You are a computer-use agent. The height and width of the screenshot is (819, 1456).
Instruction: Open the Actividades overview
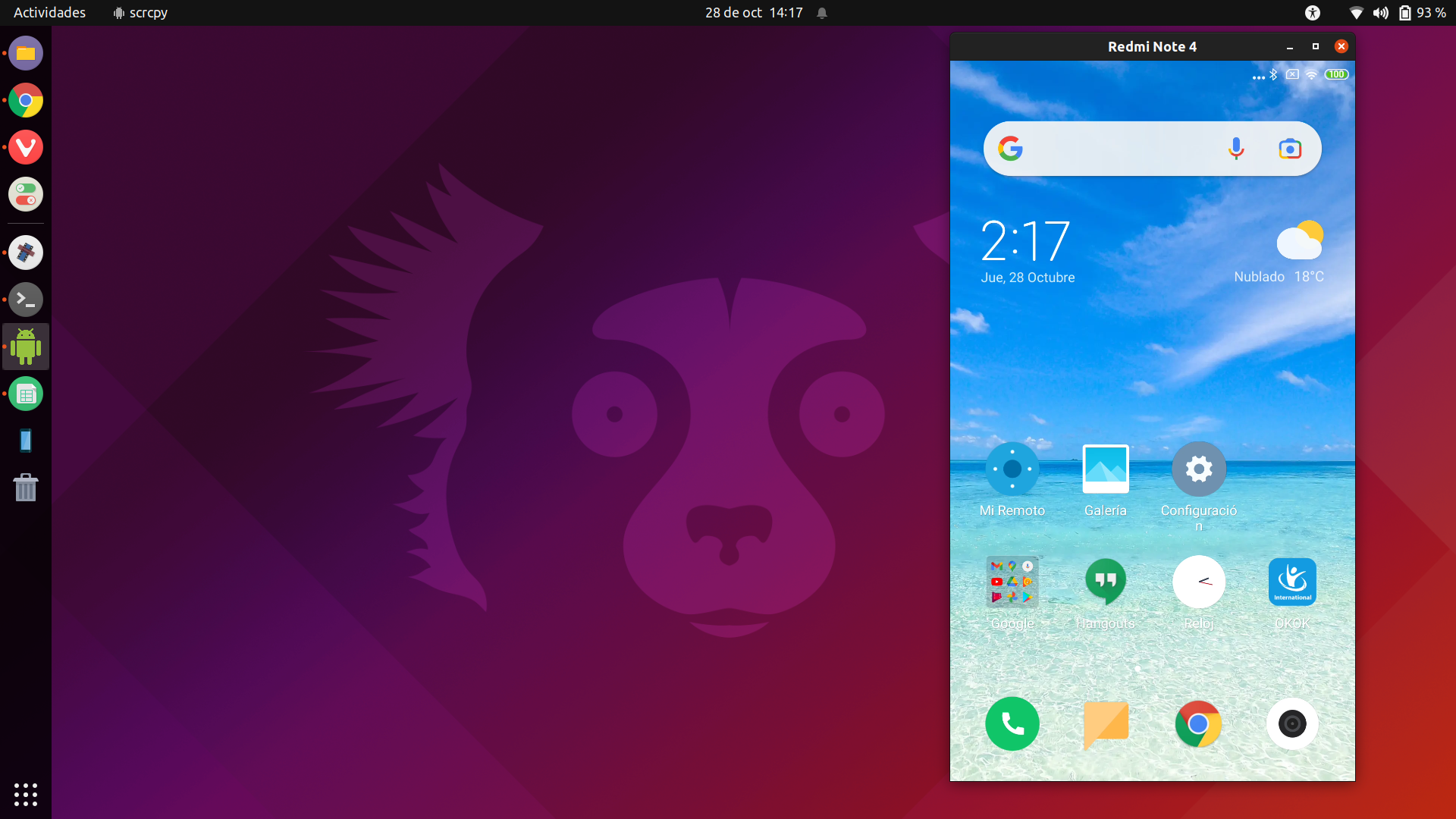tap(49, 12)
